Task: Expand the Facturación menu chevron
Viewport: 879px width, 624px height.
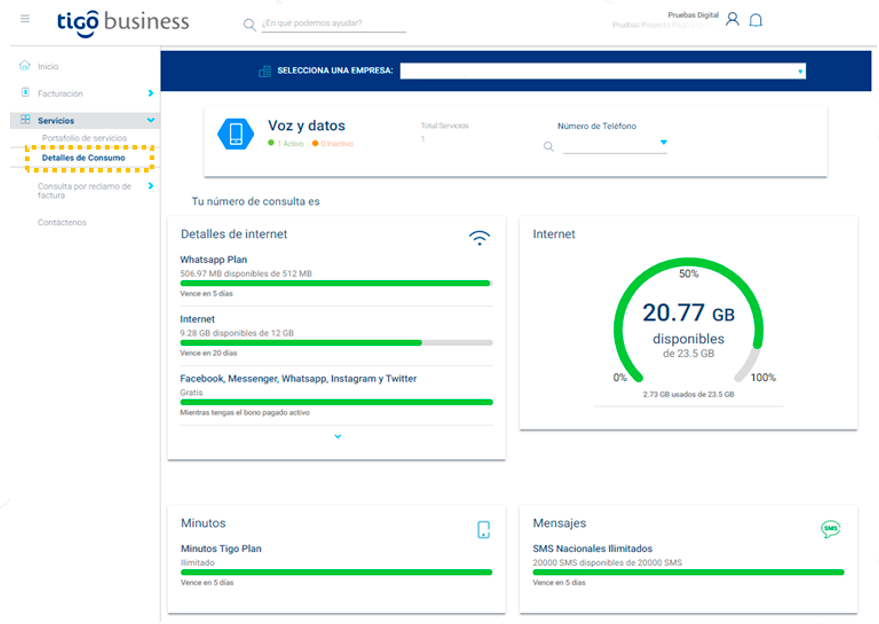Action: tap(150, 93)
